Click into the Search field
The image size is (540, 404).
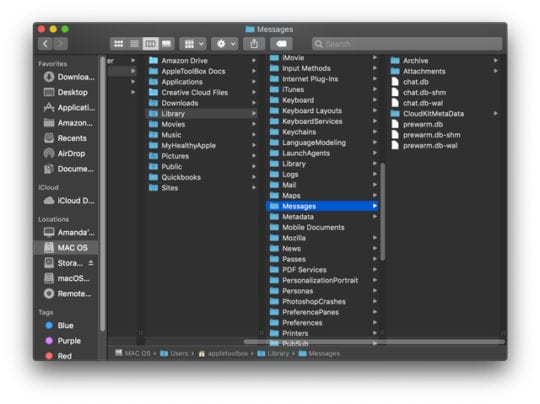point(407,44)
